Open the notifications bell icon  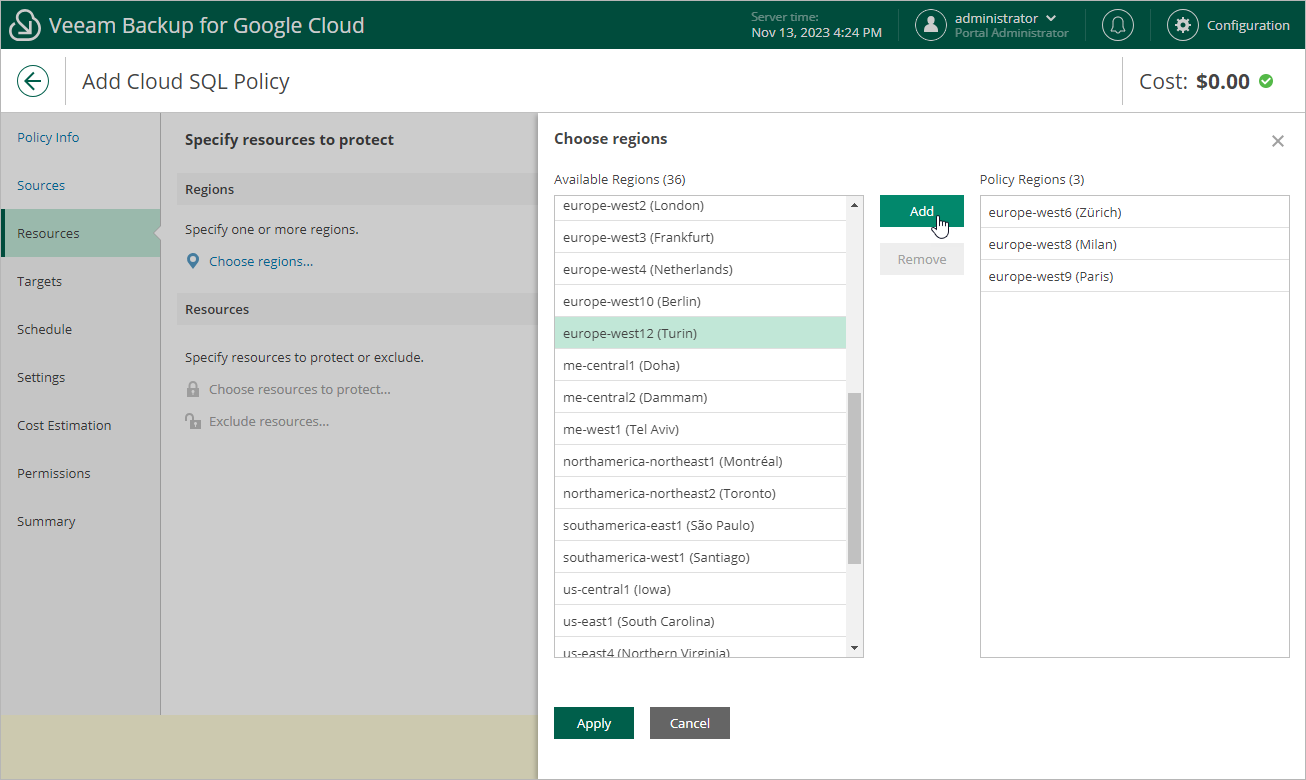pos(1117,26)
